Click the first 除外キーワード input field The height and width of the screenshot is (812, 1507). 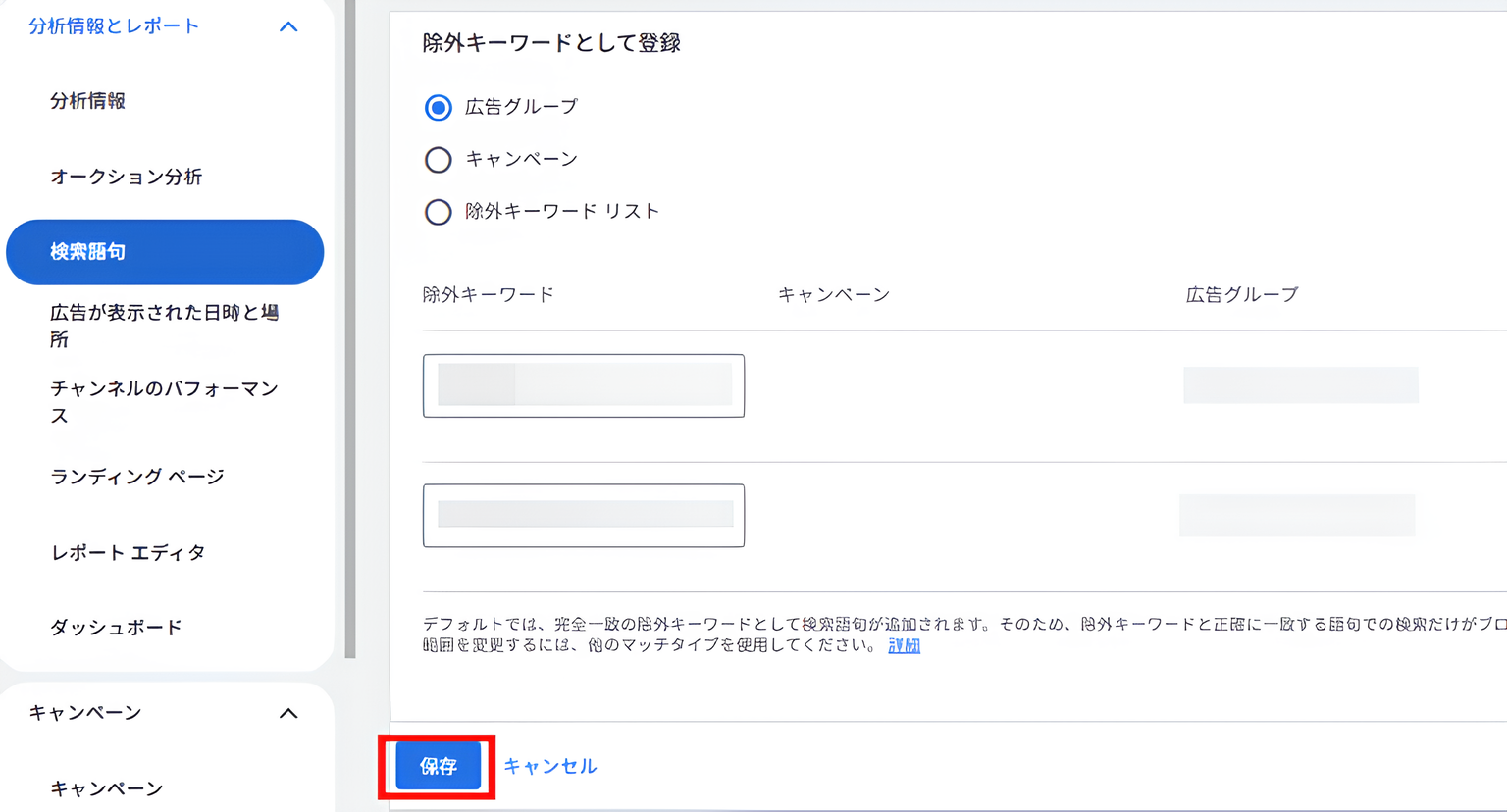pos(583,385)
